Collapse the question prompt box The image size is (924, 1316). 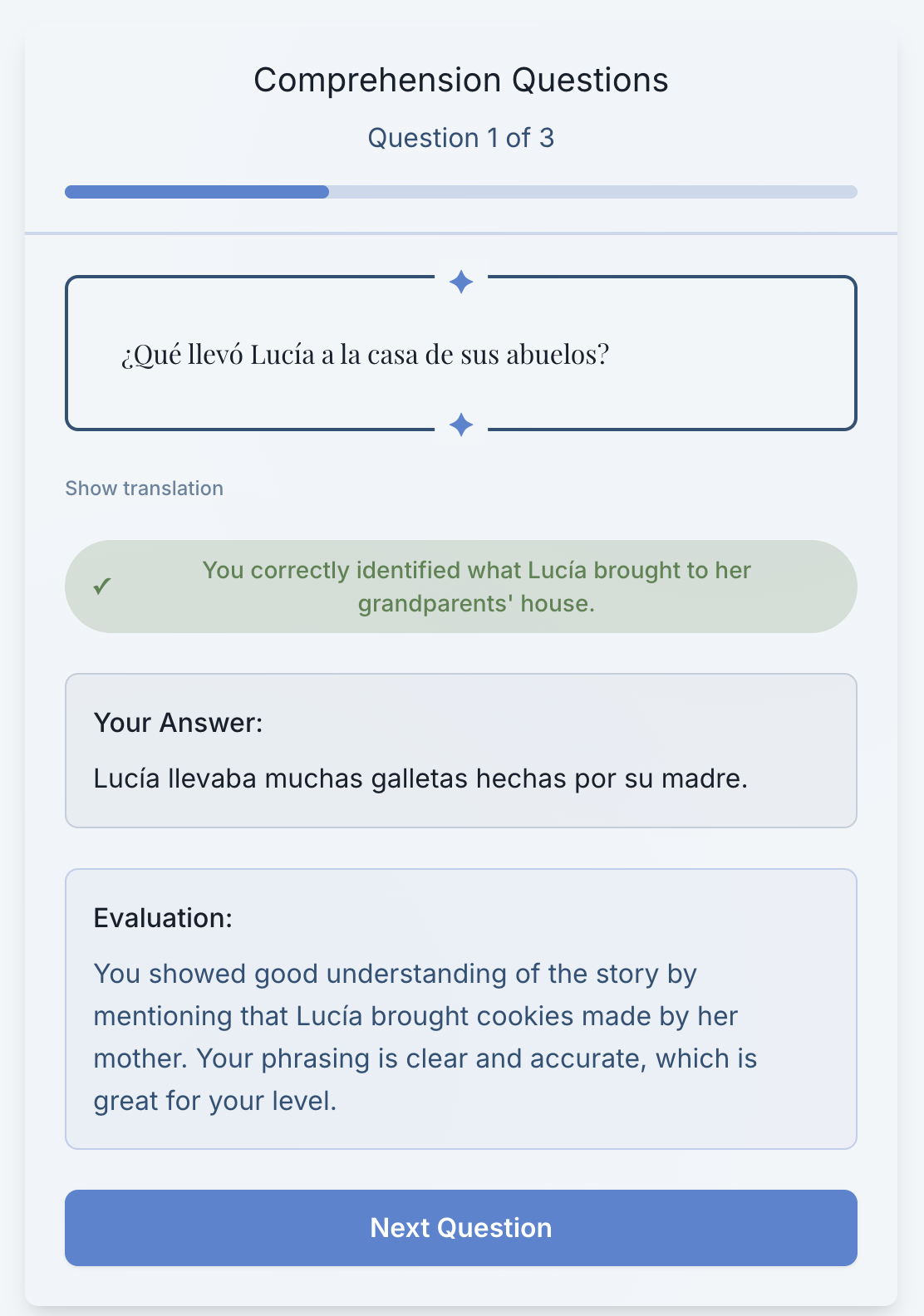[x=461, y=352]
